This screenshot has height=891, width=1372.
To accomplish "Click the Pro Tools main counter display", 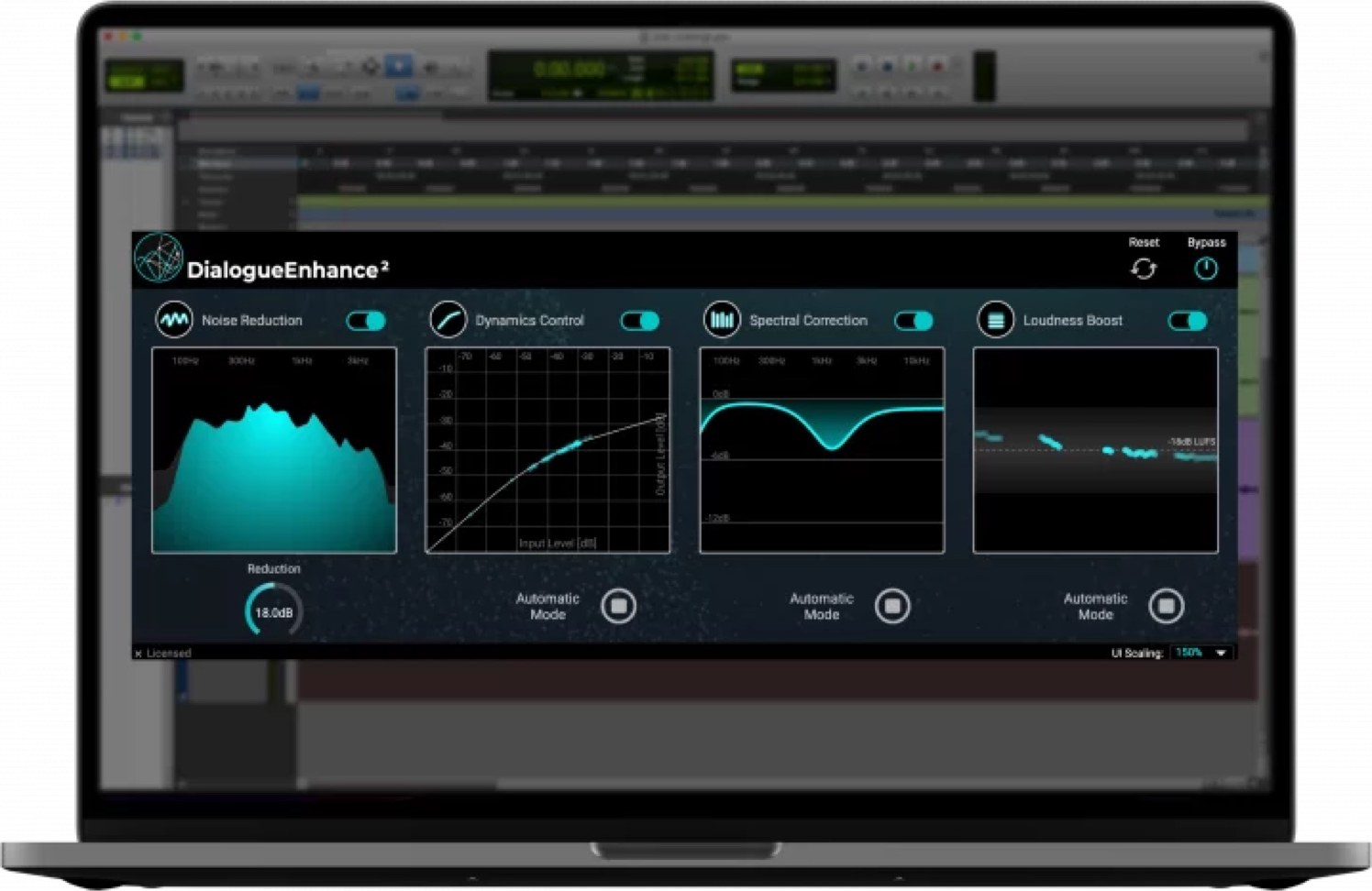I will point(601,75).
